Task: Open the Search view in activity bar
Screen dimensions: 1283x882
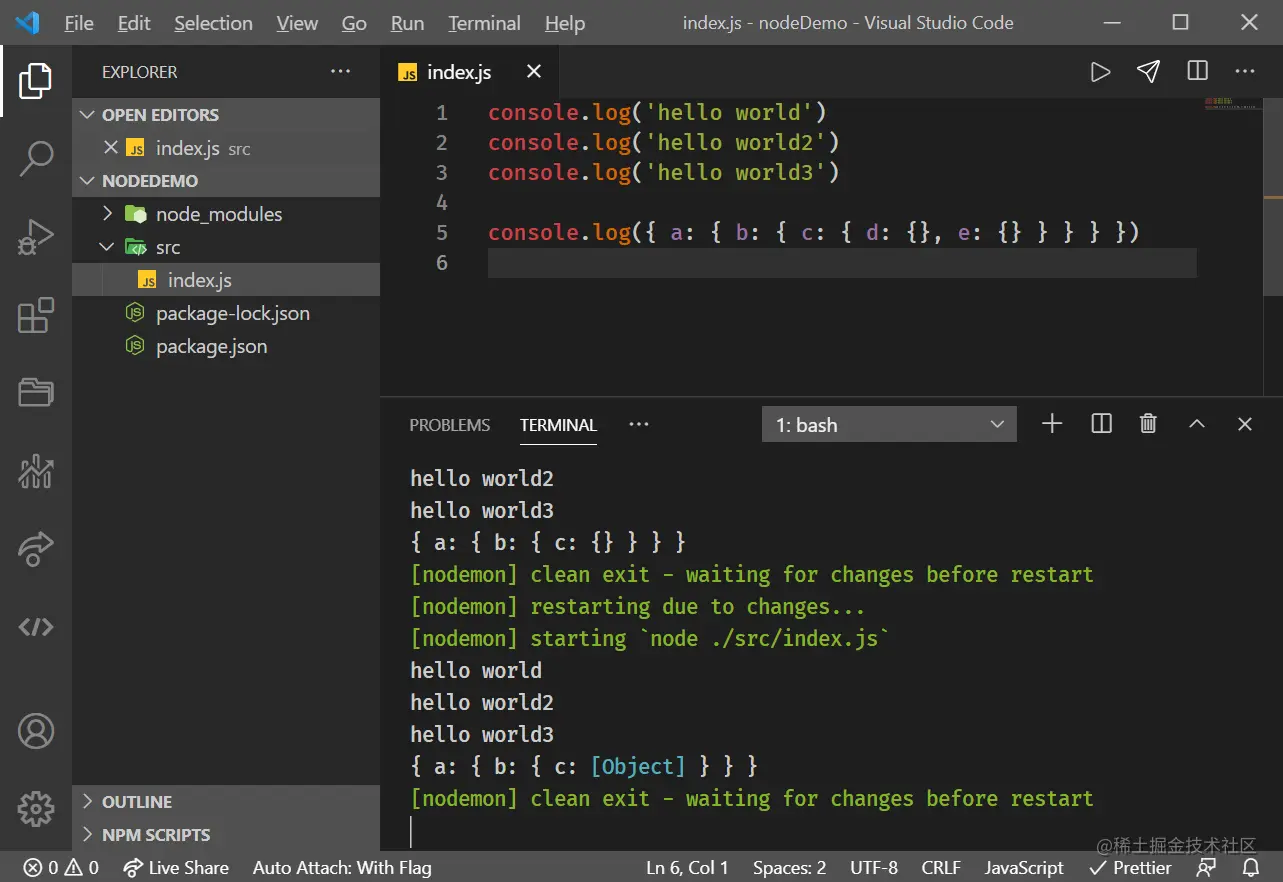Action: pos(35,159)
